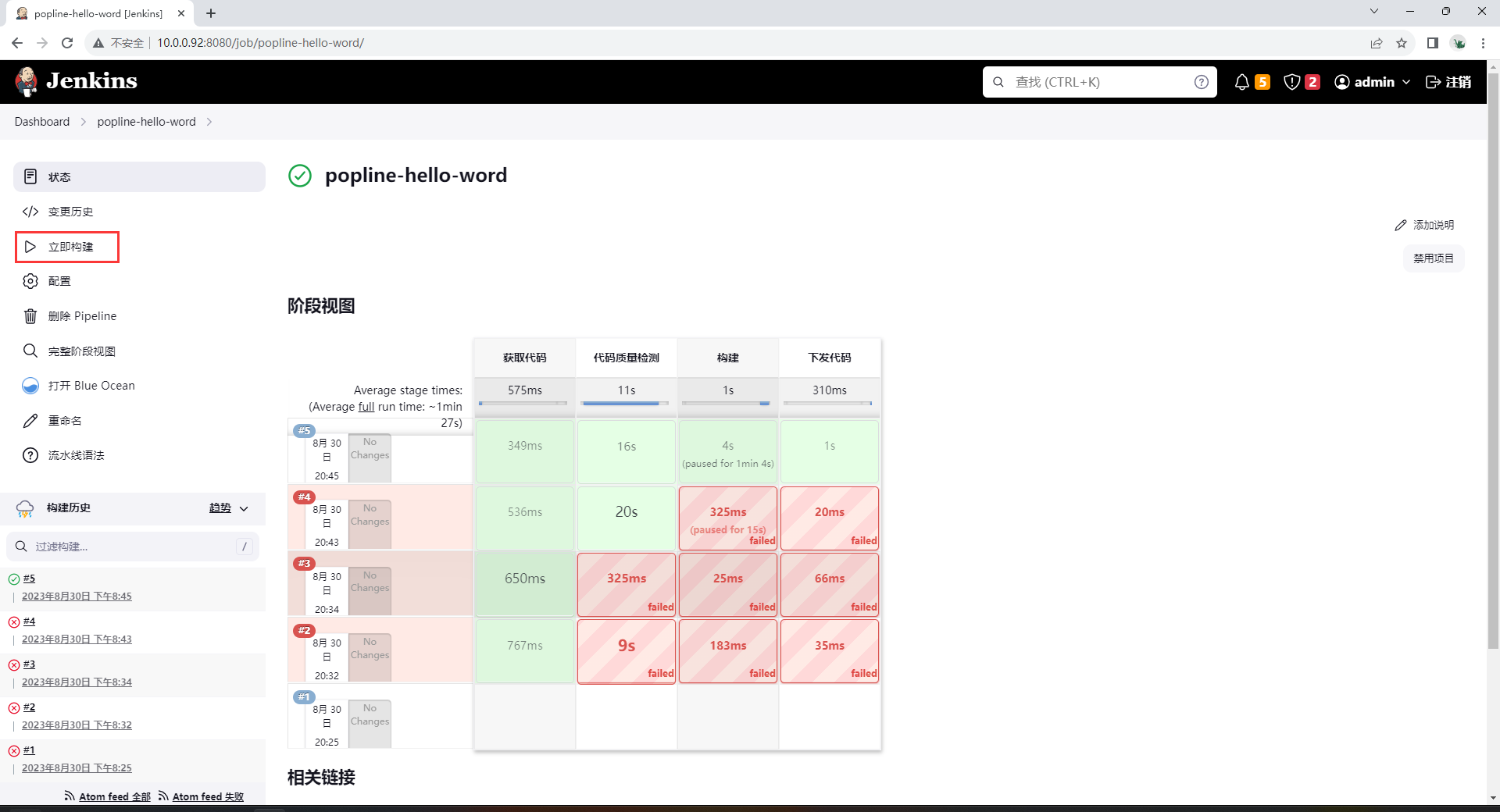
Task: Open security warnings shield icon
Action: [x=1292, y=82]
